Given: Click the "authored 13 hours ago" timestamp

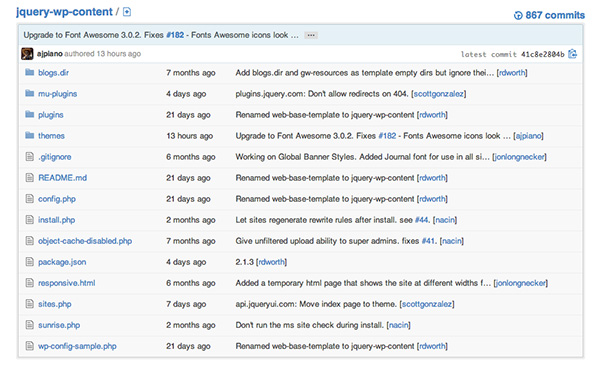Looking at the screenshot, I should pyautogui.click(x=103, y=54).
